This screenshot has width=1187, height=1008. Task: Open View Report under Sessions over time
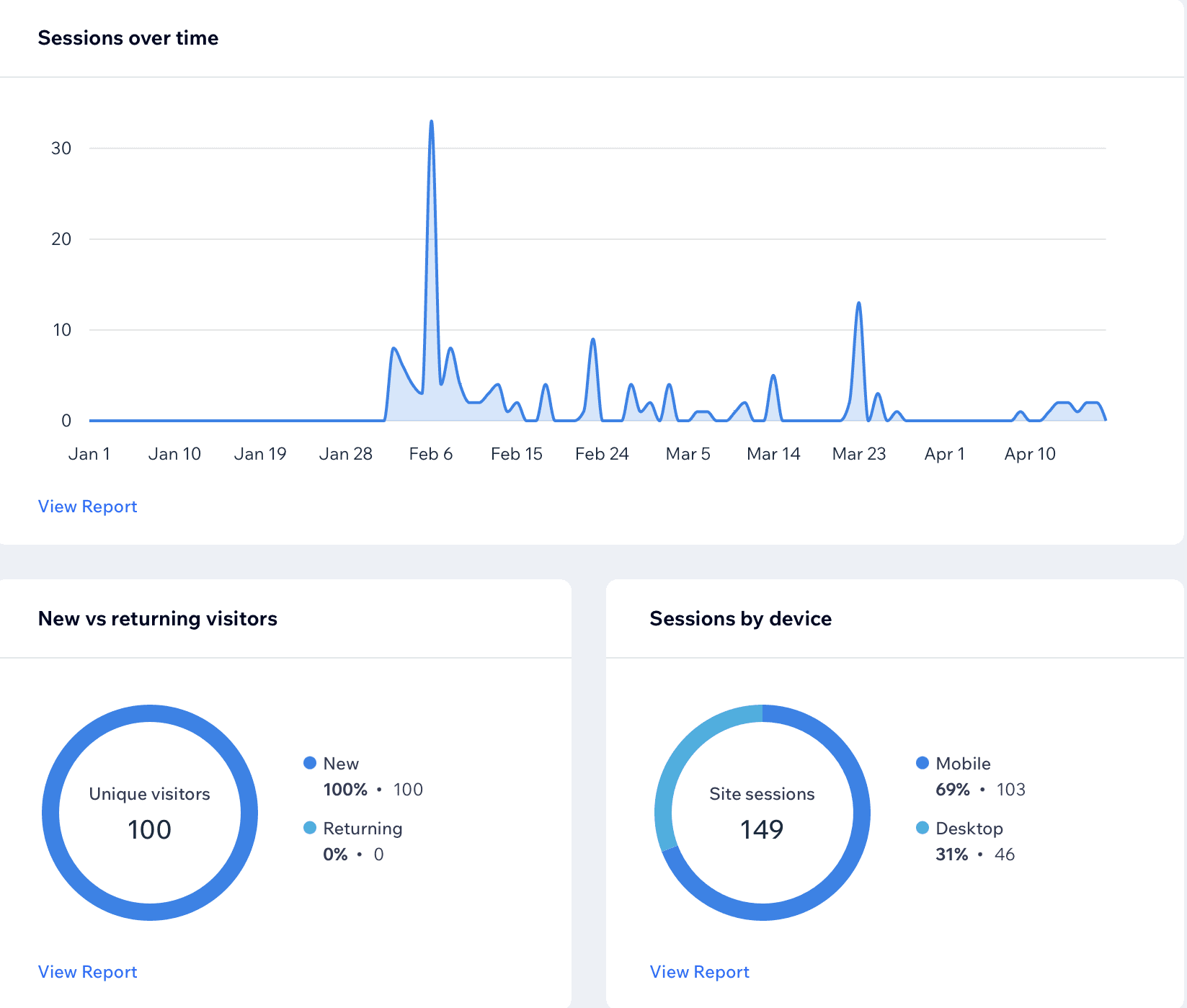coord(87,507)
